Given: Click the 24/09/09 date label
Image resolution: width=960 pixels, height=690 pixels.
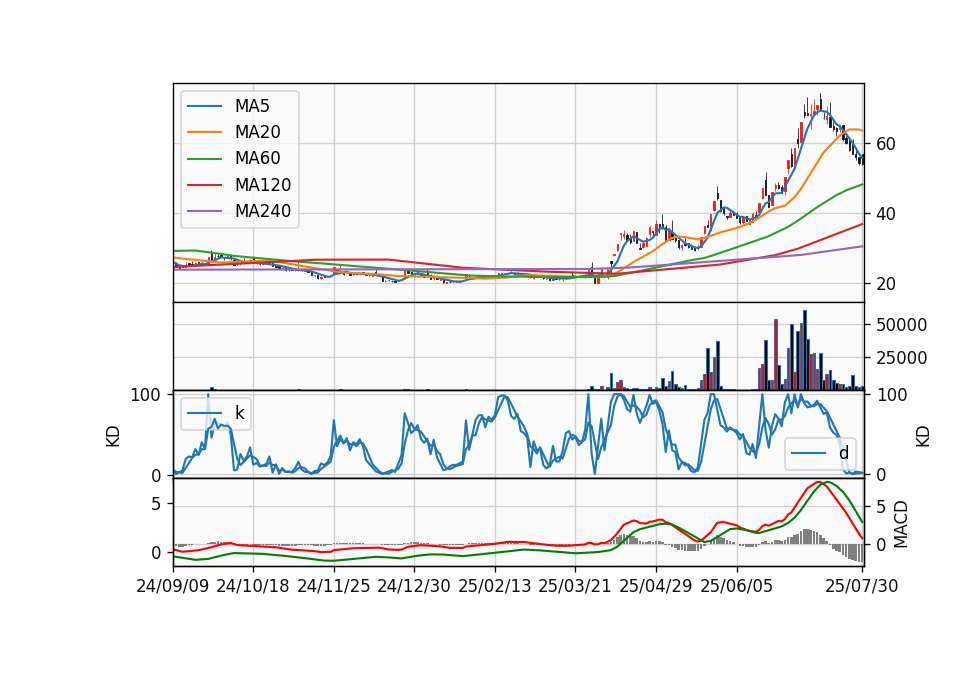Looking at the screenshot, I should click(173, 586).
